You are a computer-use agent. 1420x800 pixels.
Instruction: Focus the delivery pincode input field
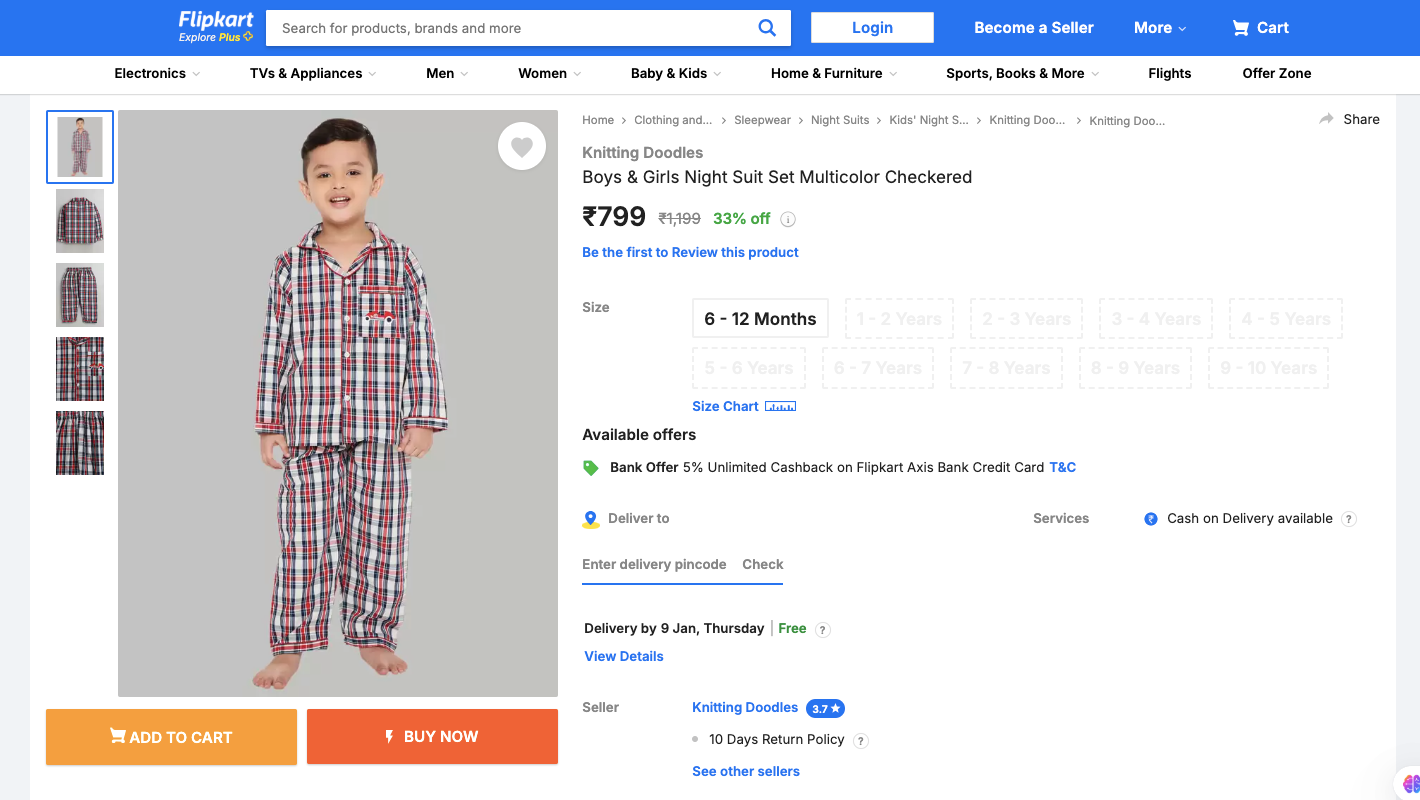click(654, 564)
